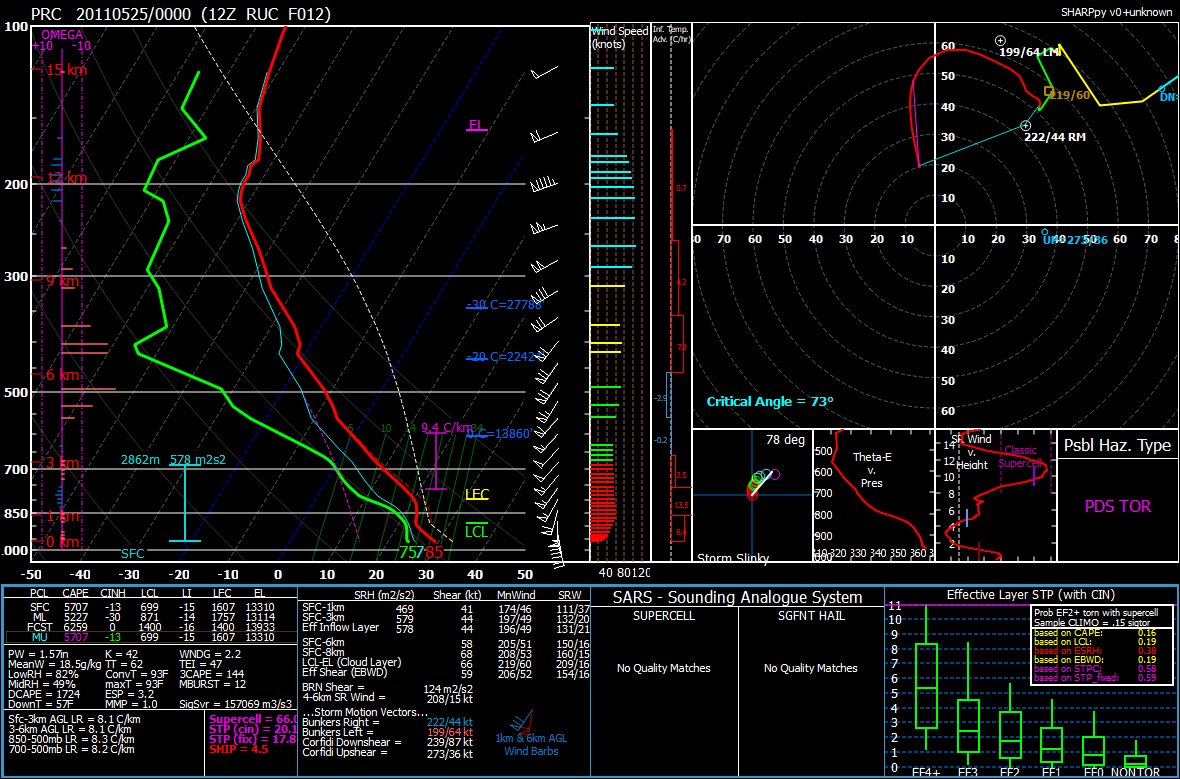Screen dimensions: 1180x779
Task: Click the BRN Shear = line
Action: coord(388,688)
